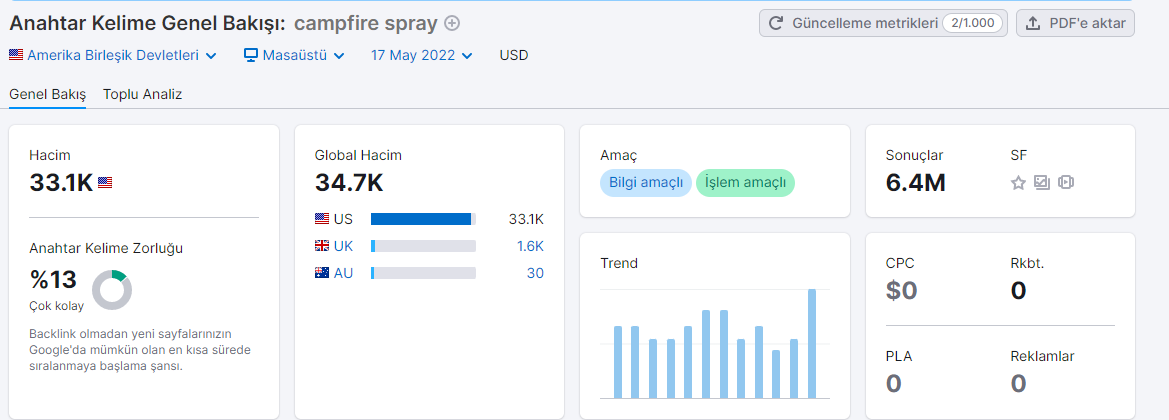Click the Amaç heading
The image size is (1169, 420).
[619, 156]
